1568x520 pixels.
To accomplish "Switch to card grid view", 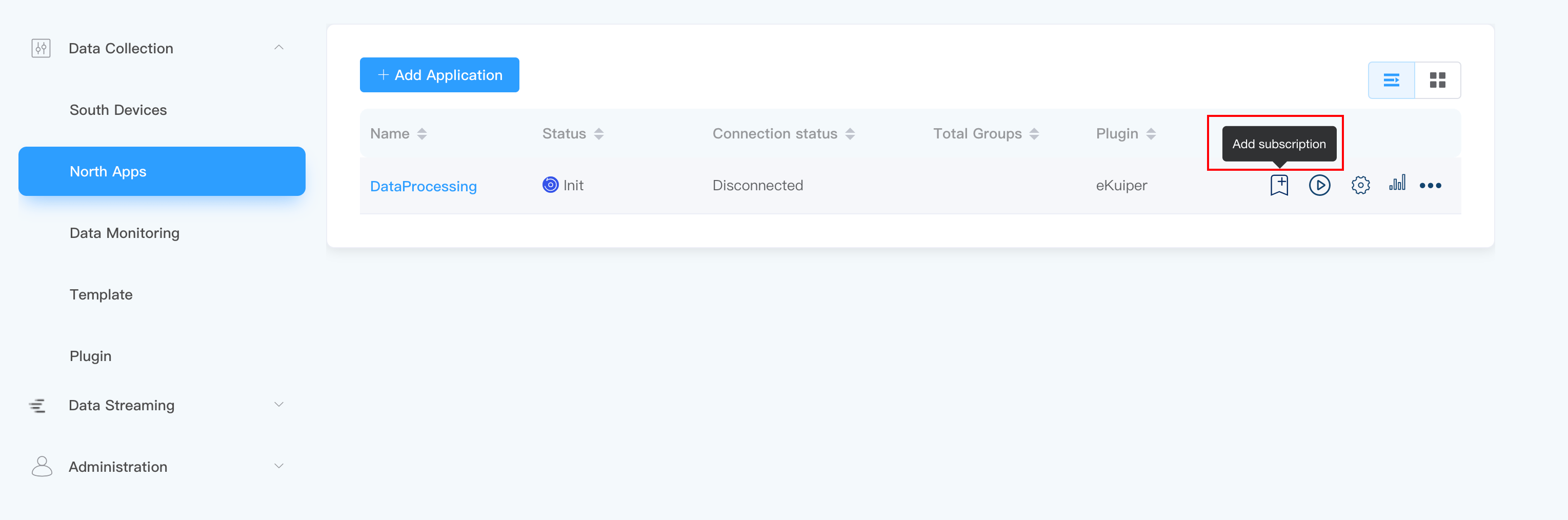I will point(1437,81).
